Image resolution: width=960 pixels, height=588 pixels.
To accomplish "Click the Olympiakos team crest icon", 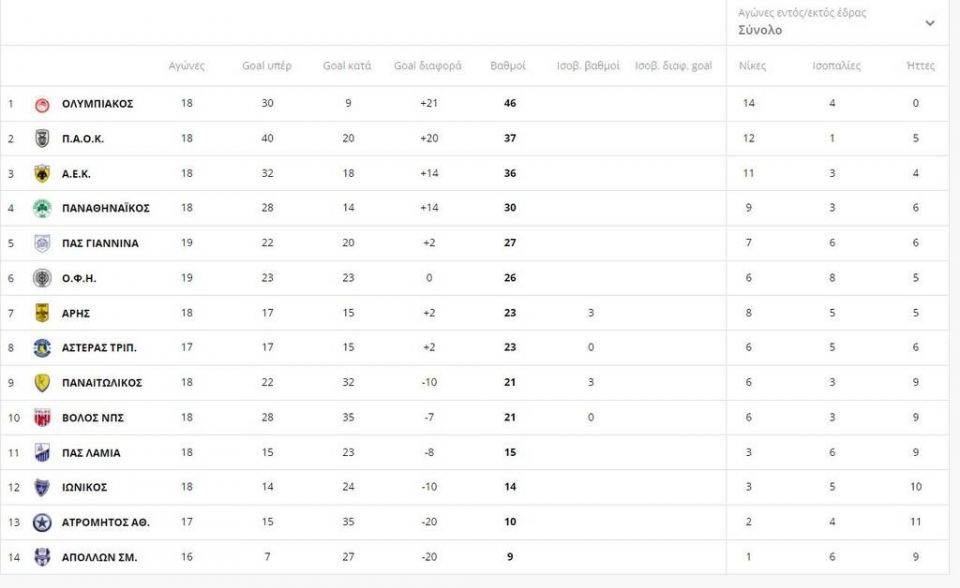I will click(x=42, y=105).
